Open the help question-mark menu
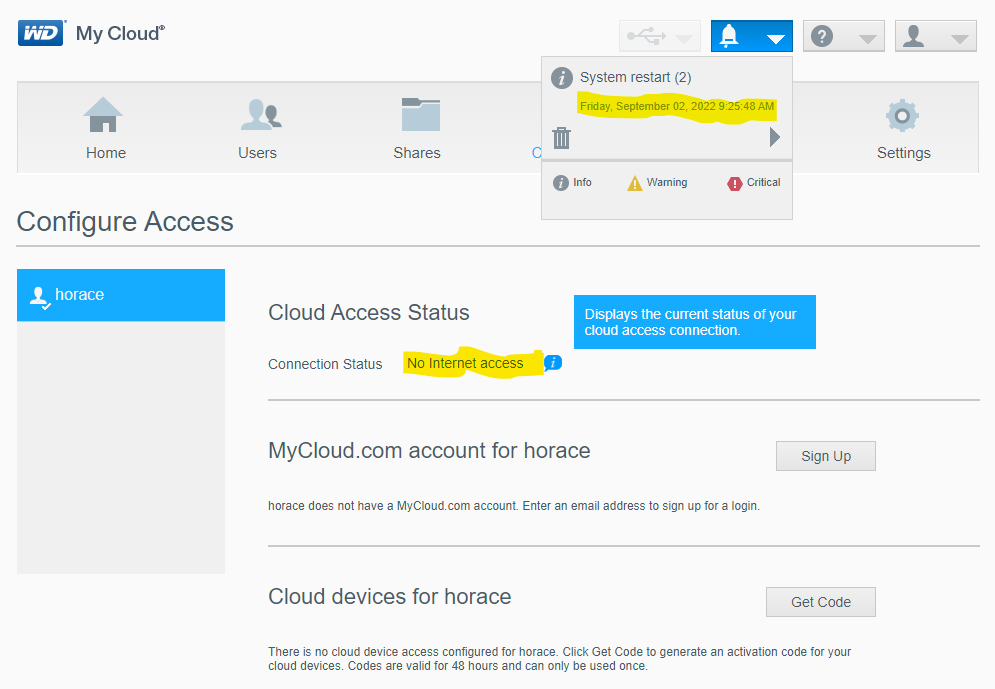Image resolution: width=995 pixels, height=689 pixels. click(843, 36)
